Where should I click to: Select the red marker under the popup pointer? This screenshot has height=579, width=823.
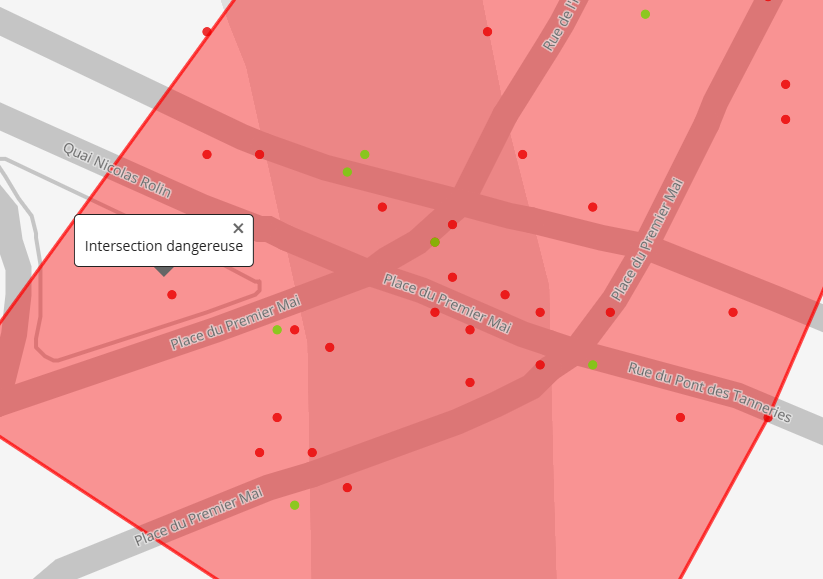click(x=172, y=295)
